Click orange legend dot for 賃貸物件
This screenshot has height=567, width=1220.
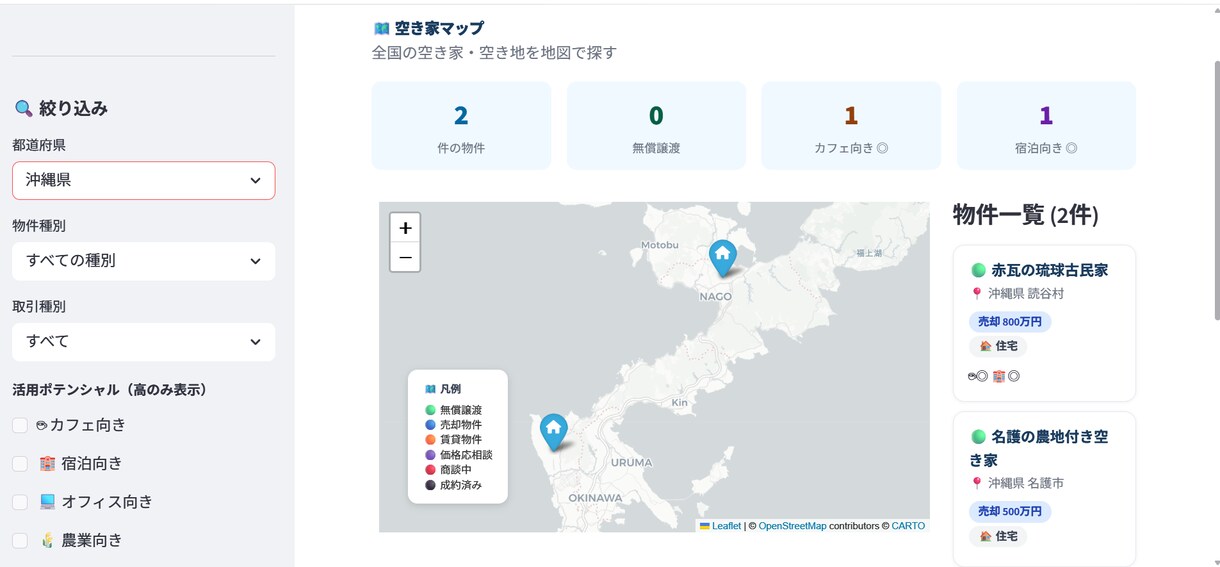(x=430, y=440)
